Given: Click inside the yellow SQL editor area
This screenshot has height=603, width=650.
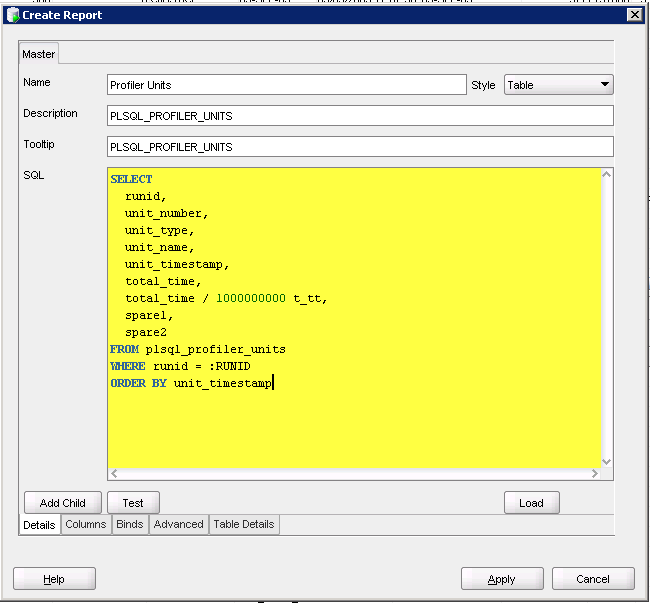Looking at the screenshot, I should [354, 420].
